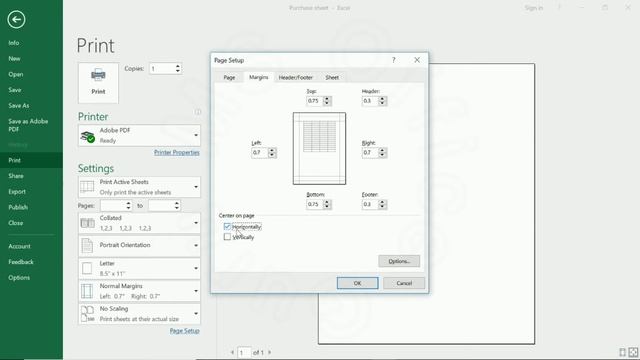Go to next page arrow in preview
Viewport: 640px width, 360px height.
269,352
